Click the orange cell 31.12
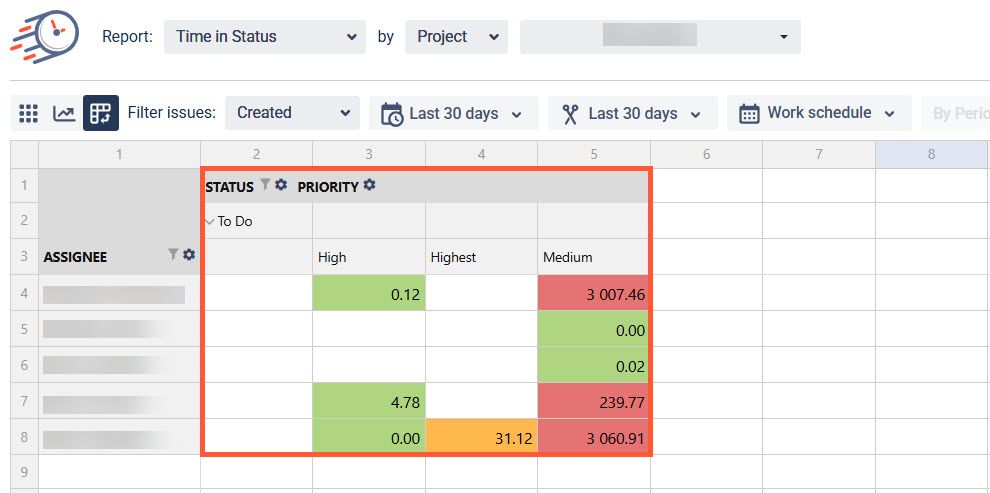Image resolution: width=990 pixels, height=493 pixels. [481, 437]
